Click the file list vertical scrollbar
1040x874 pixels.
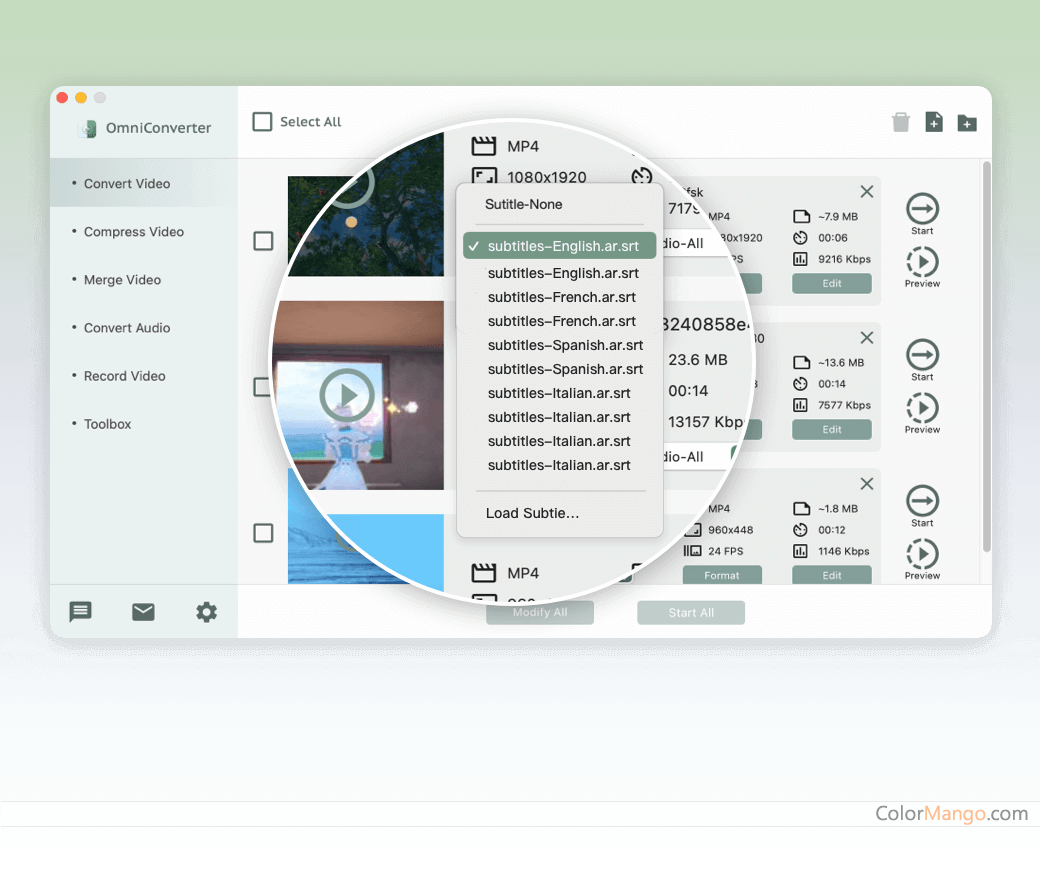[986, 357]
